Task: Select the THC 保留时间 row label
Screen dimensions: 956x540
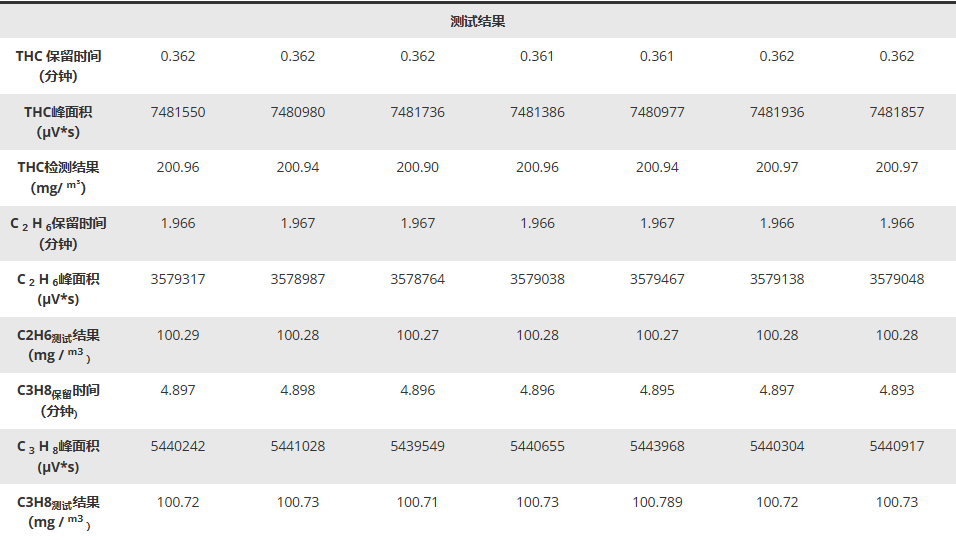Action: tap(59, 66)
